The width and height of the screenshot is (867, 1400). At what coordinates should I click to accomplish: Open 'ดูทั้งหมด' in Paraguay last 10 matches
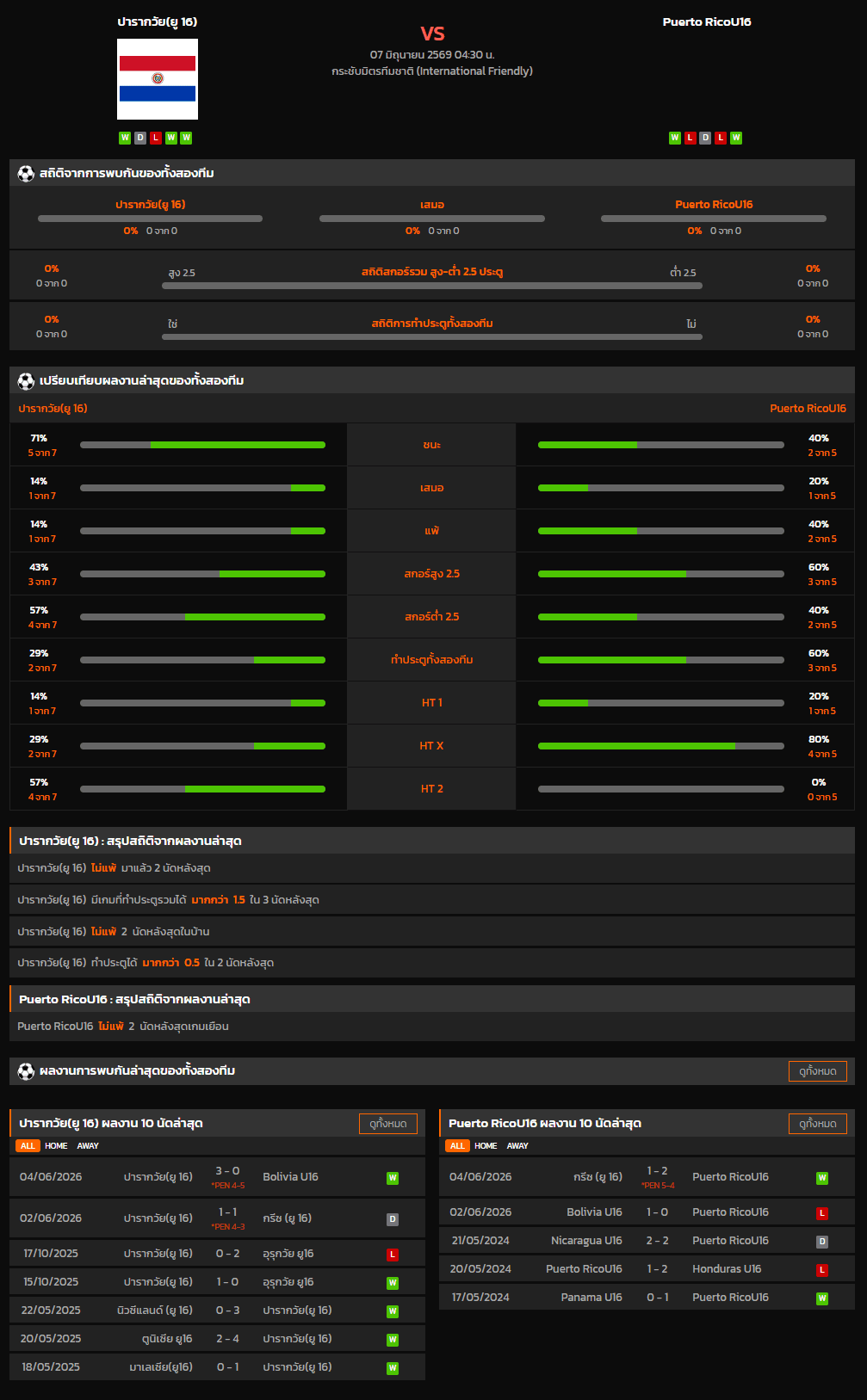[x=388, y=1124]
